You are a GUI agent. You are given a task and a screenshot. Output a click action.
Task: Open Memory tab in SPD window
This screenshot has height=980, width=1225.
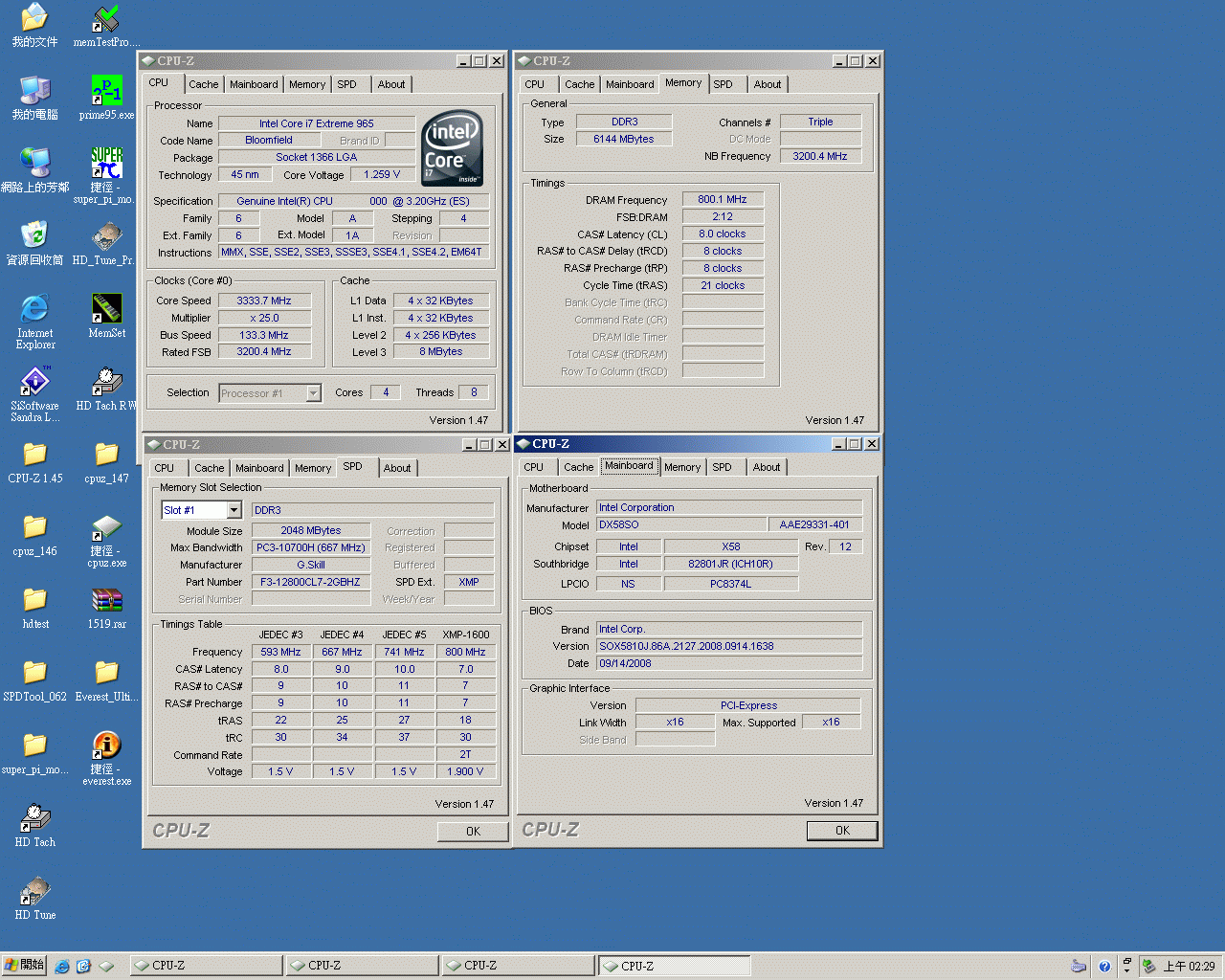(313, 468)
